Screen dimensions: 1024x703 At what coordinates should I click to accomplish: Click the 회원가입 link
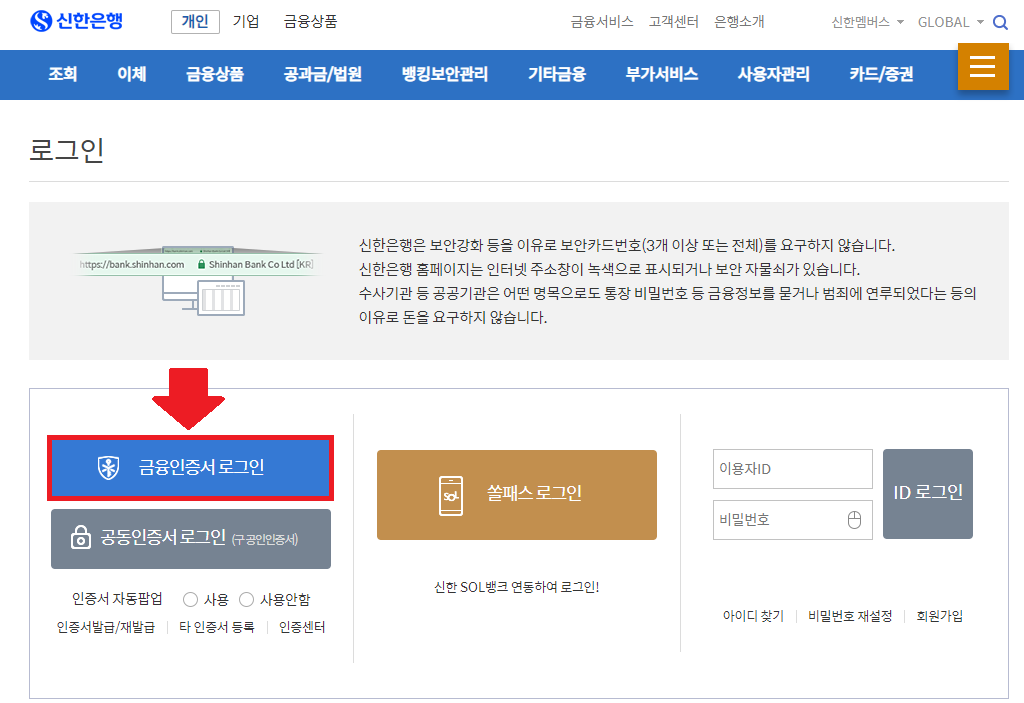pos(939,616)
